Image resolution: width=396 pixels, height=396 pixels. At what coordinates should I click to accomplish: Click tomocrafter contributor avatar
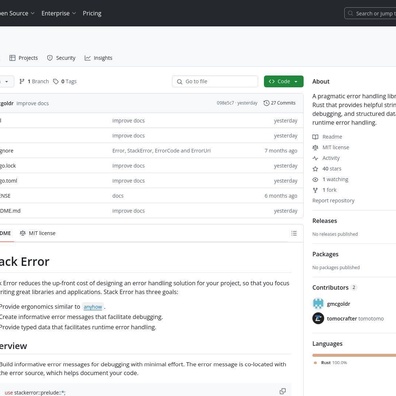click(318, 318)
